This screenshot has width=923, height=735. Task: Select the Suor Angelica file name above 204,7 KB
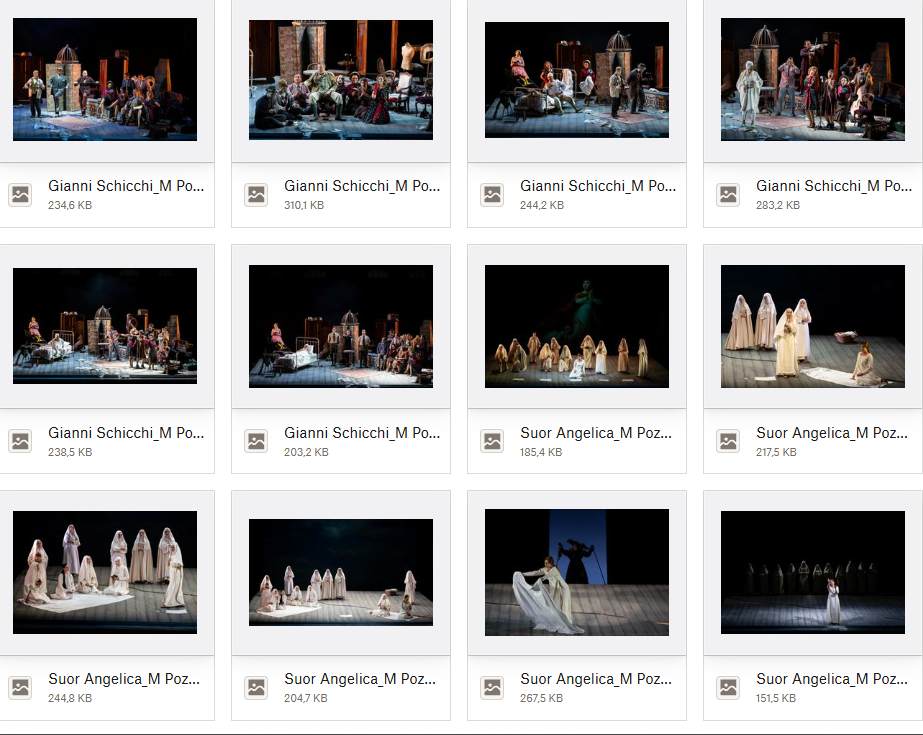tap(360, 679)
